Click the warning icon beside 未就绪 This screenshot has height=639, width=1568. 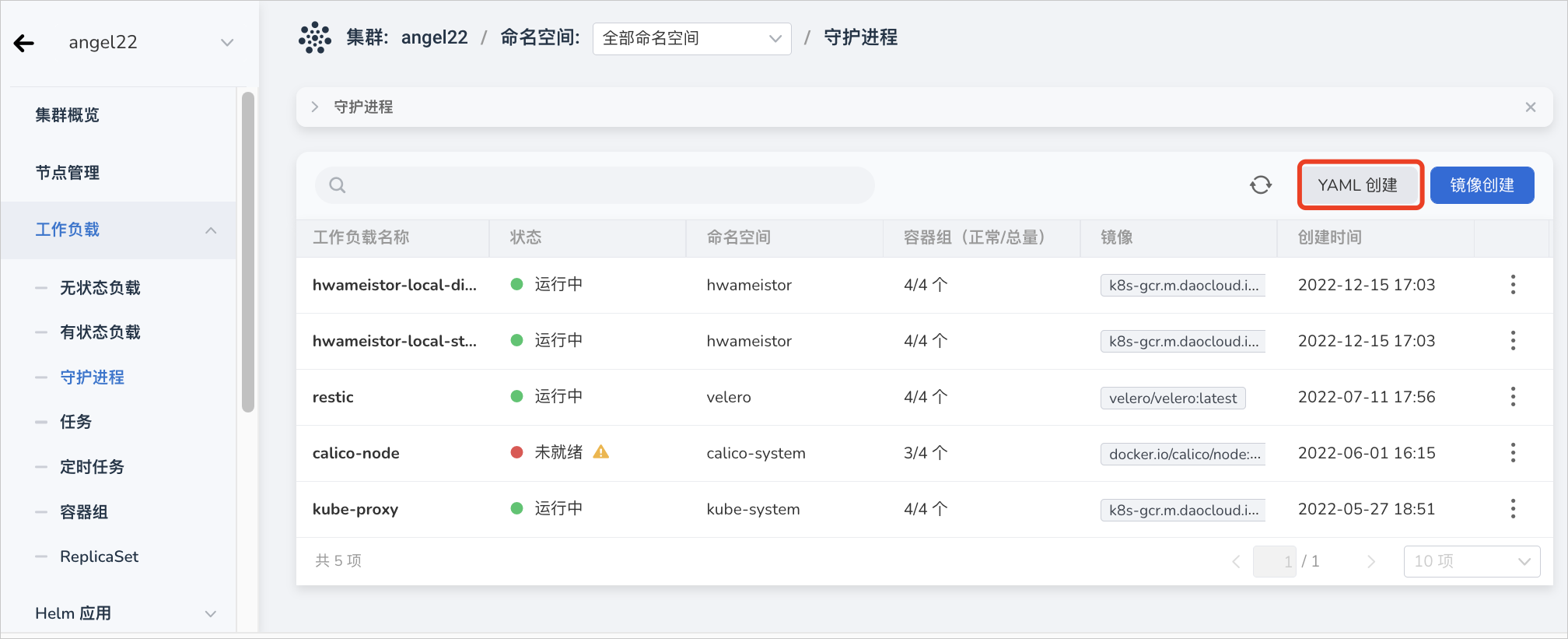601,451
